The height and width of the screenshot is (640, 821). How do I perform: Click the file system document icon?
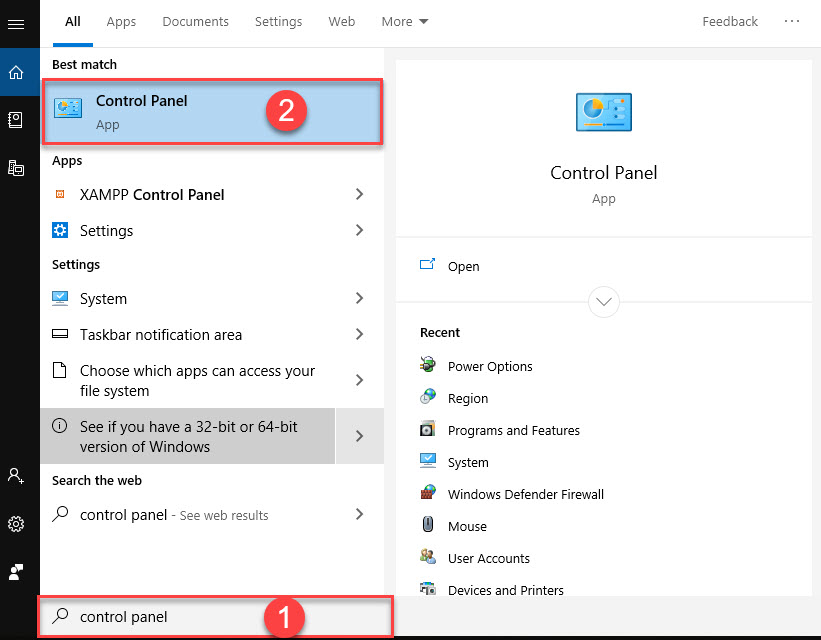[60, 370]
